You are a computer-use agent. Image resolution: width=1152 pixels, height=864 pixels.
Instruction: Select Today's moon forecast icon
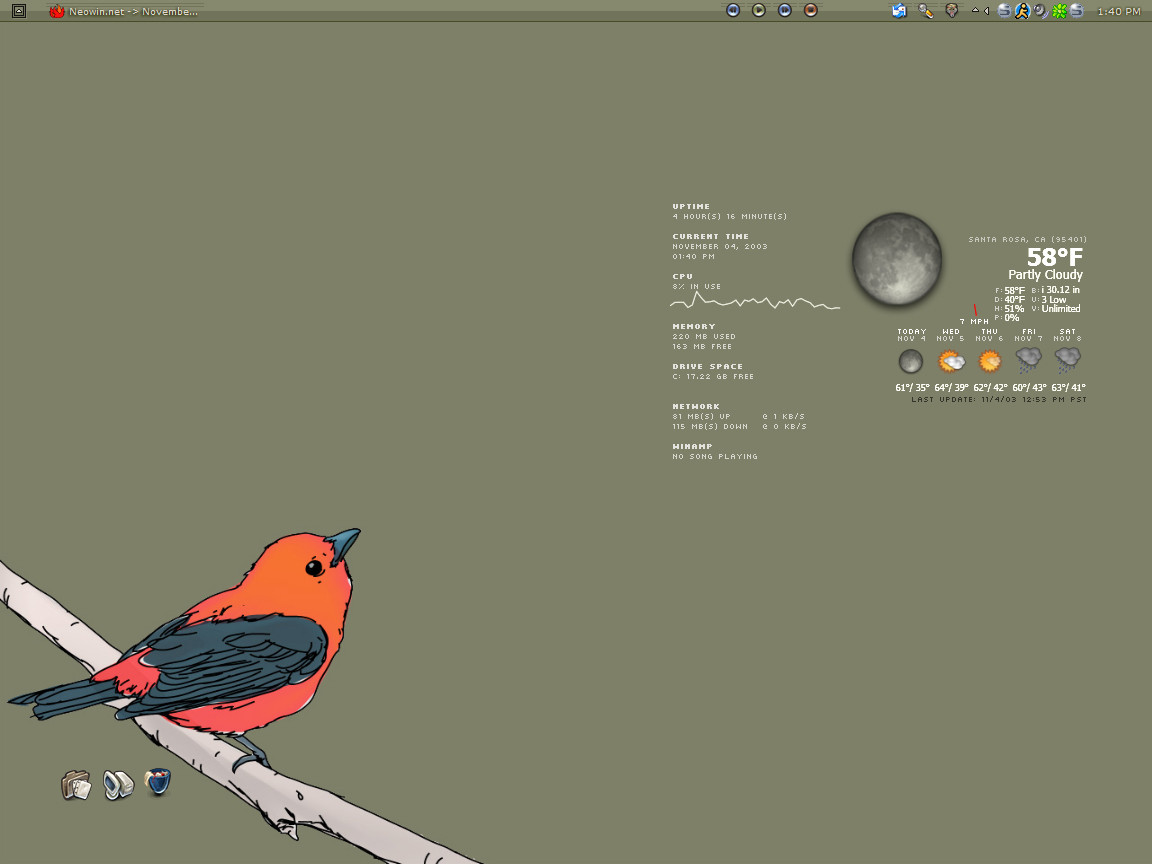tap(911, 361)
